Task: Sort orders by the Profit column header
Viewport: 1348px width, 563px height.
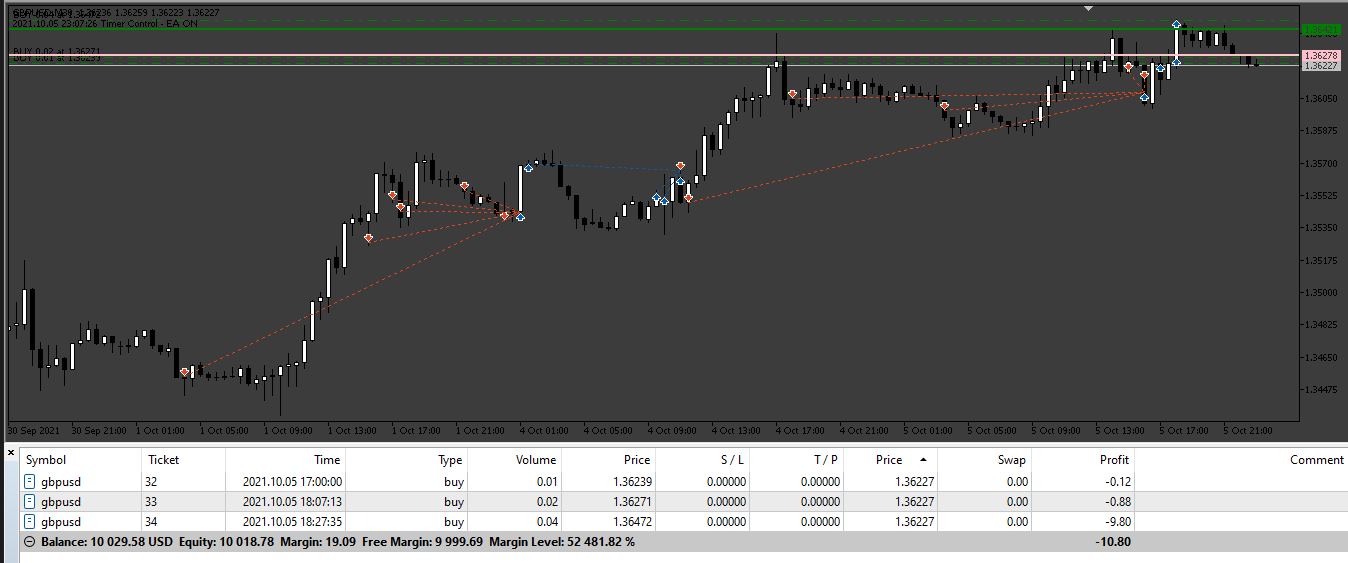Action: [x=1113, y=460]
